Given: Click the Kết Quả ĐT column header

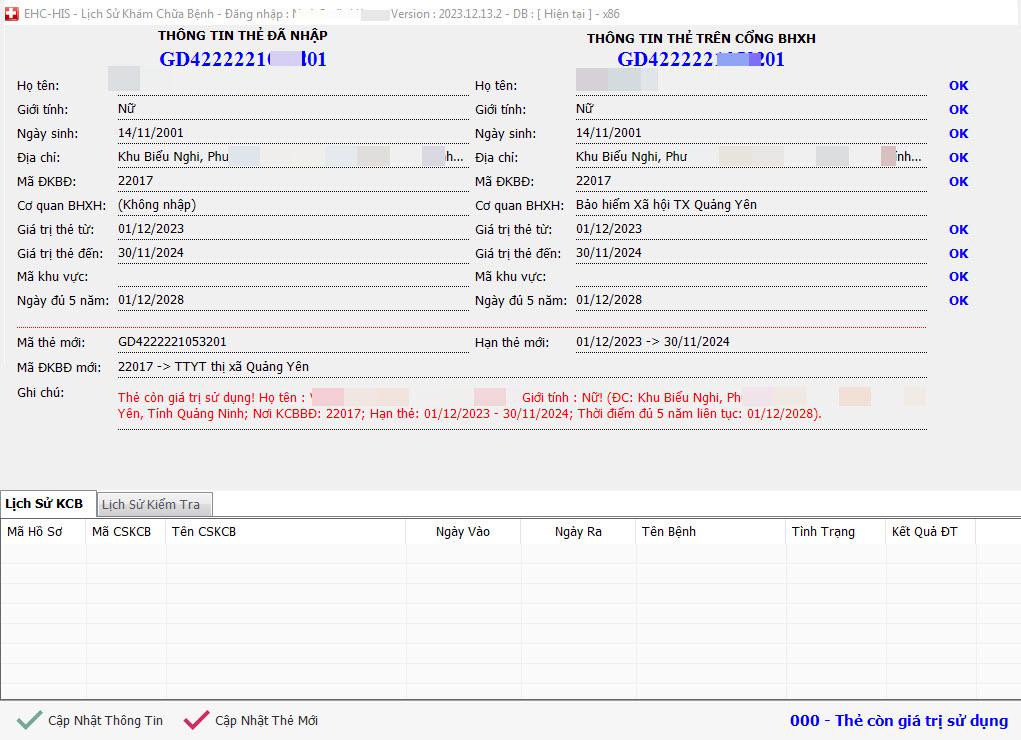Looking at the screenshot, I should click(924, 532).
